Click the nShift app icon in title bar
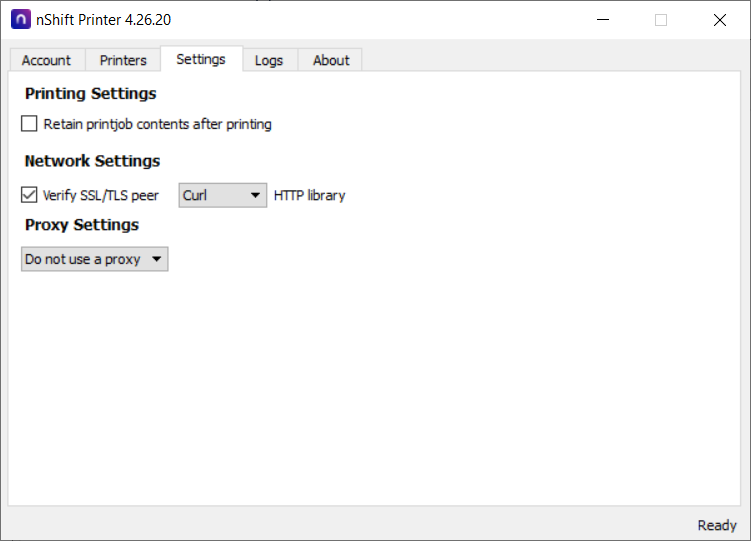 [x=21, y=20]
